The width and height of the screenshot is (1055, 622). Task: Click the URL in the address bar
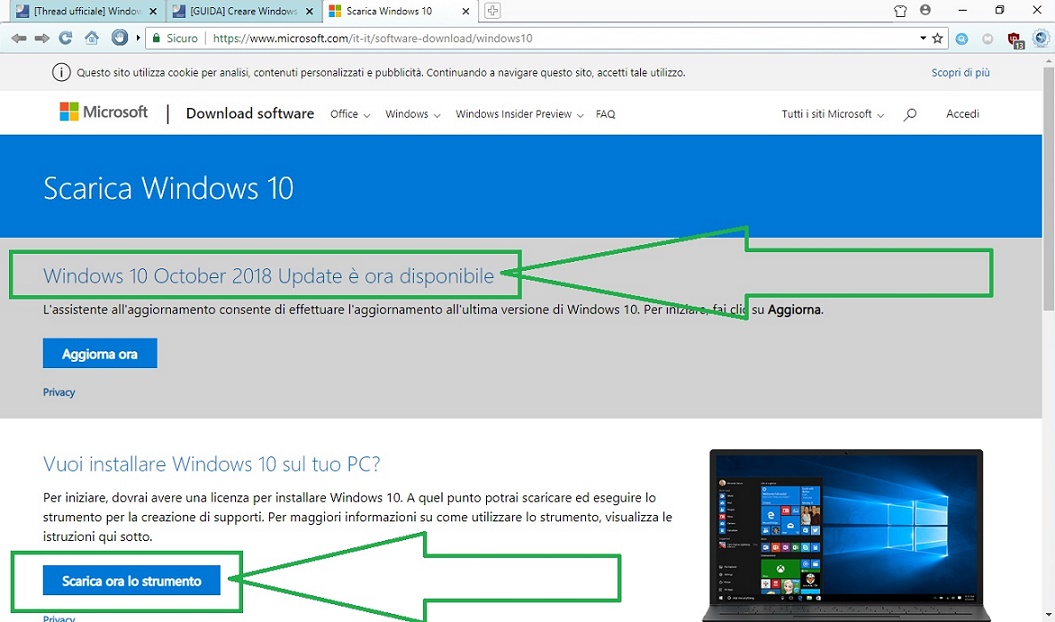pos(372,38)
